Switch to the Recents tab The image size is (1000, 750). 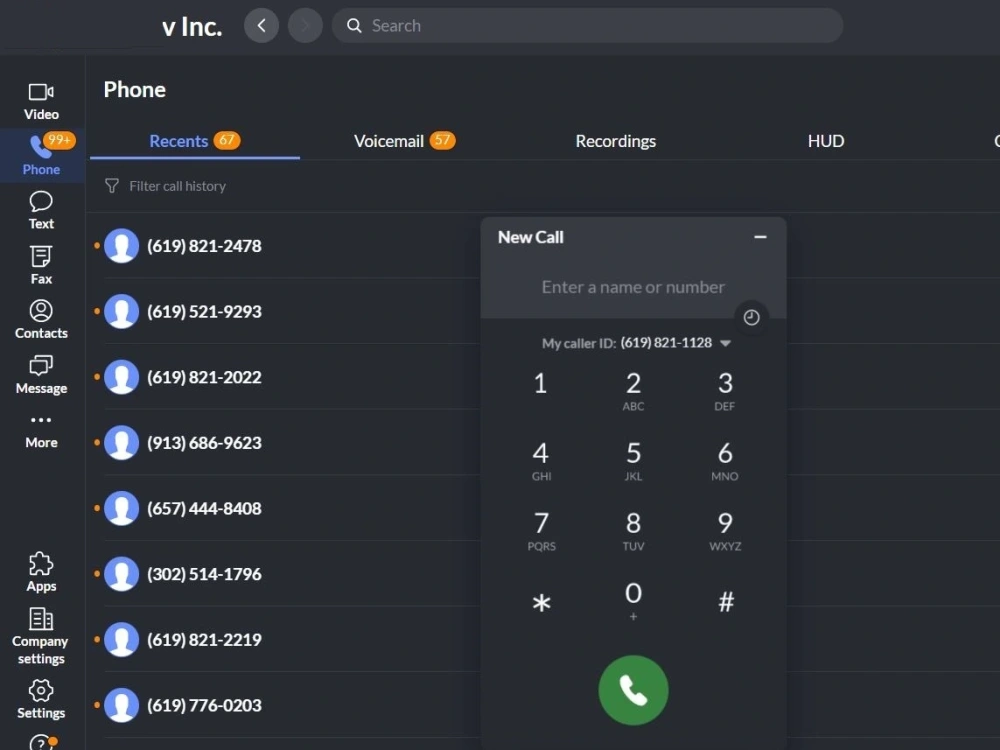tap(195, 141)
